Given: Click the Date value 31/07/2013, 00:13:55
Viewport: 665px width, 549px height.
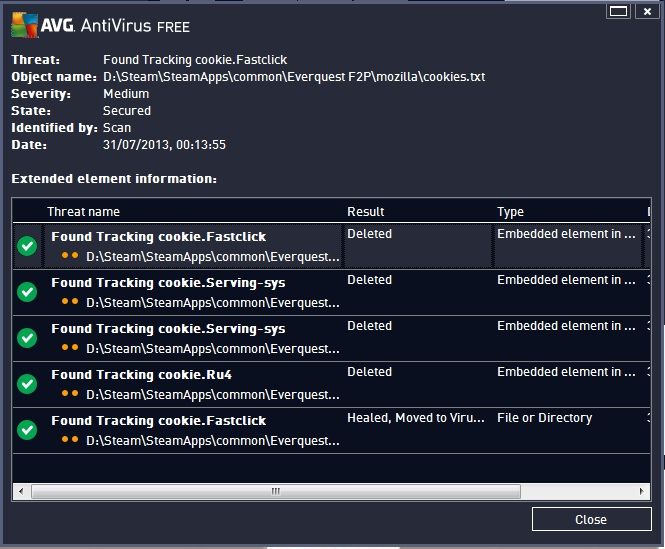Looking at the screenshot, I should pyautogui.click(x=164, y=145).
